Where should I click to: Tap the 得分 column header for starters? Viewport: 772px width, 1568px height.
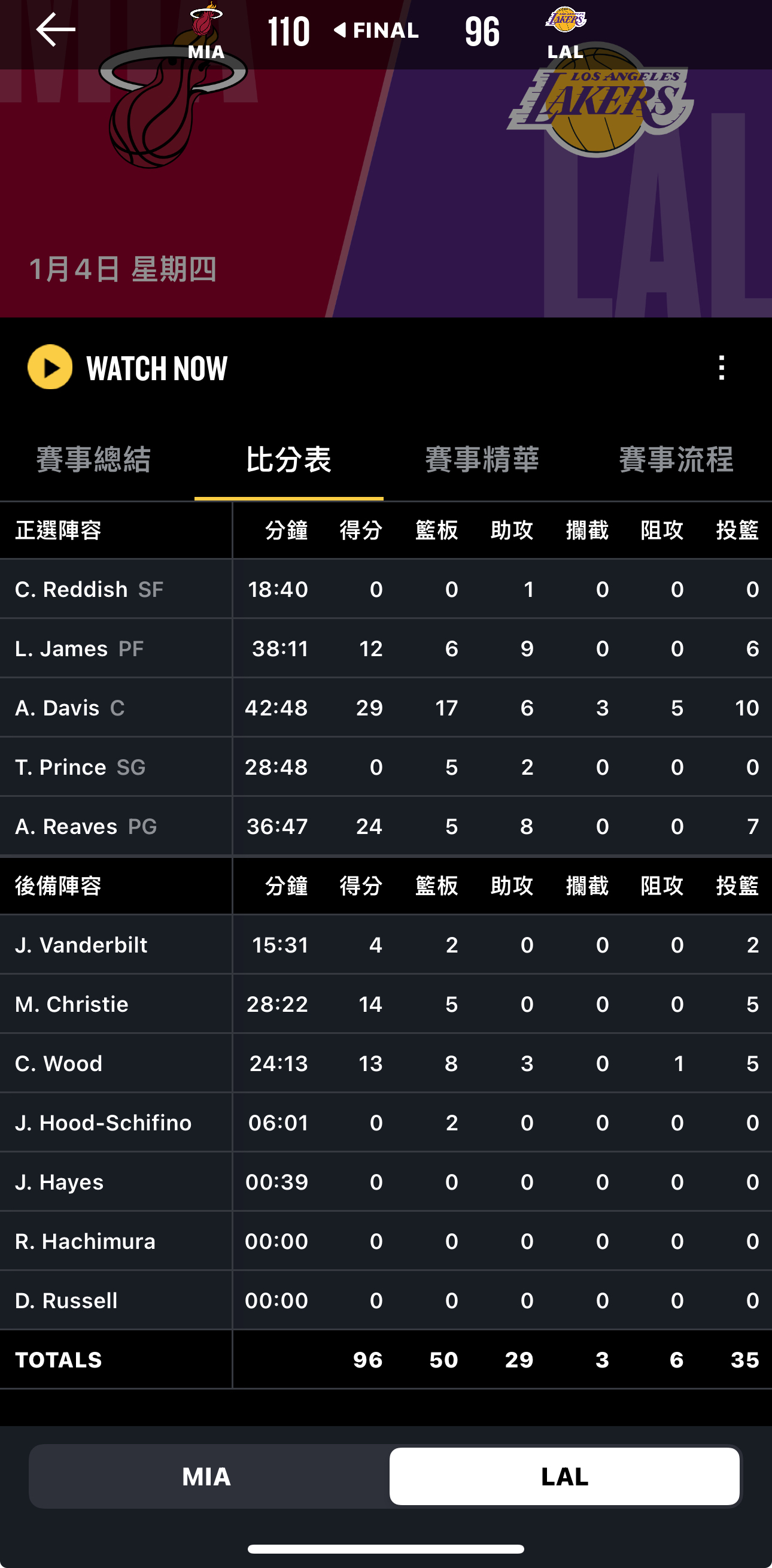click(361, 530)
